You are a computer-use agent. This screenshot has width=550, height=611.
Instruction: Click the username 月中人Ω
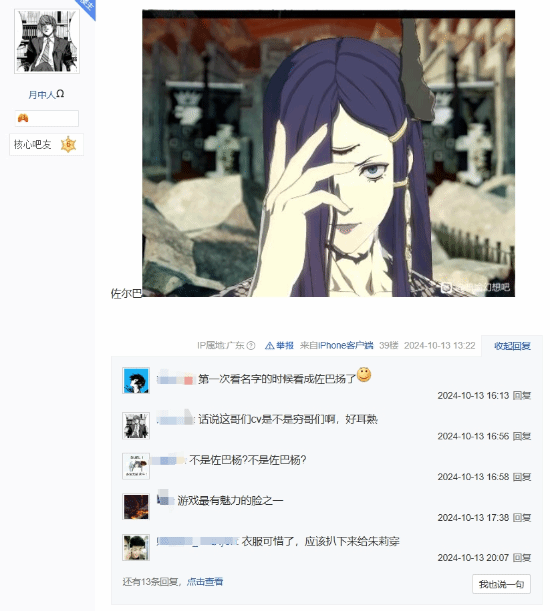[x=46, y=94]
